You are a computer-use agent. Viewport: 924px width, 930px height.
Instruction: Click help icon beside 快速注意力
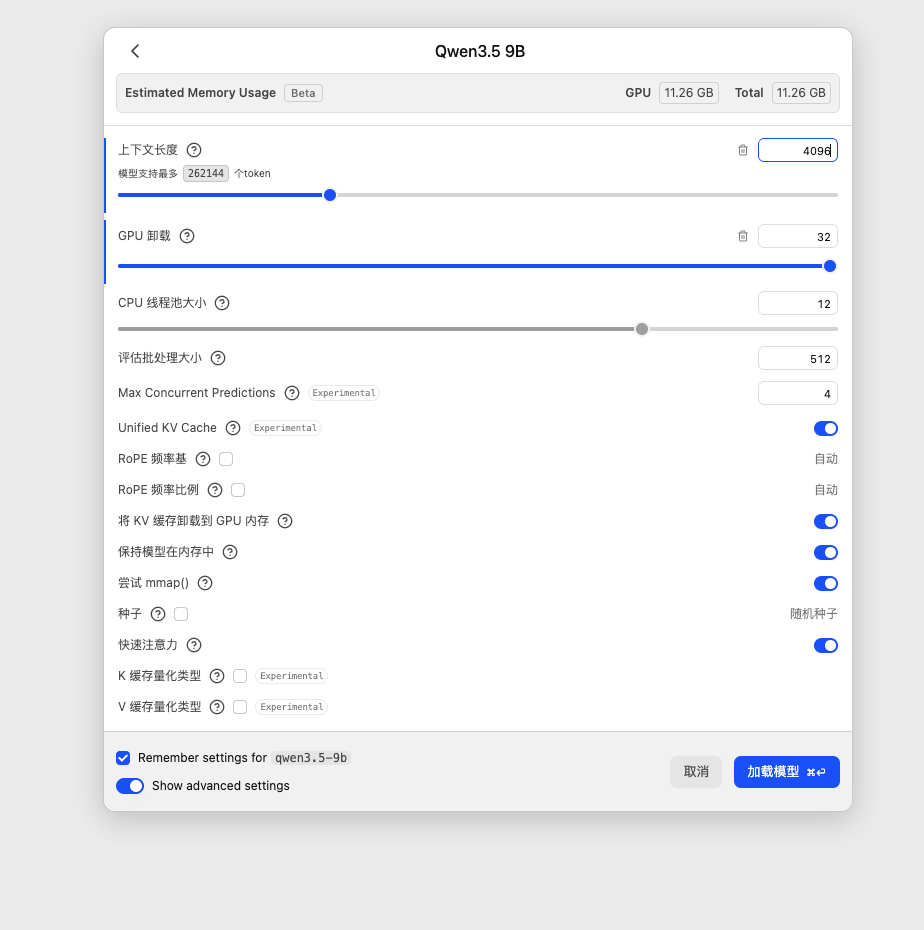(x=194, y=645)
